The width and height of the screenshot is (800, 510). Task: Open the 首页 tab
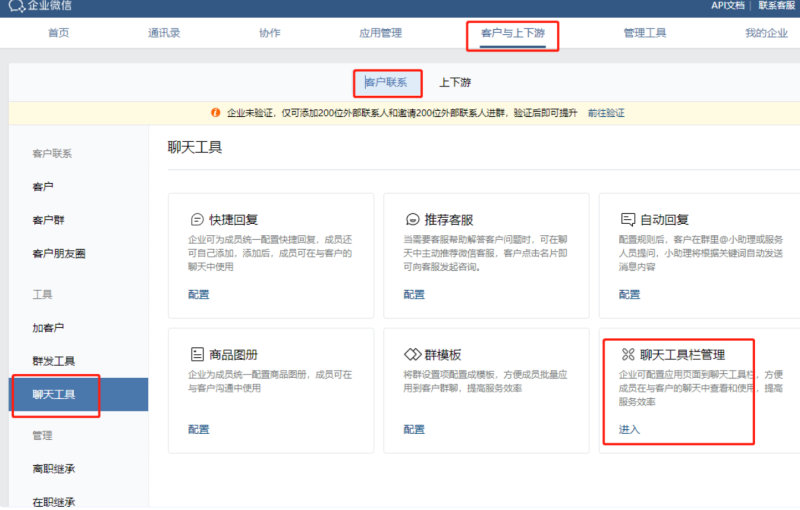pyautogui.click(x=59, y=33)
